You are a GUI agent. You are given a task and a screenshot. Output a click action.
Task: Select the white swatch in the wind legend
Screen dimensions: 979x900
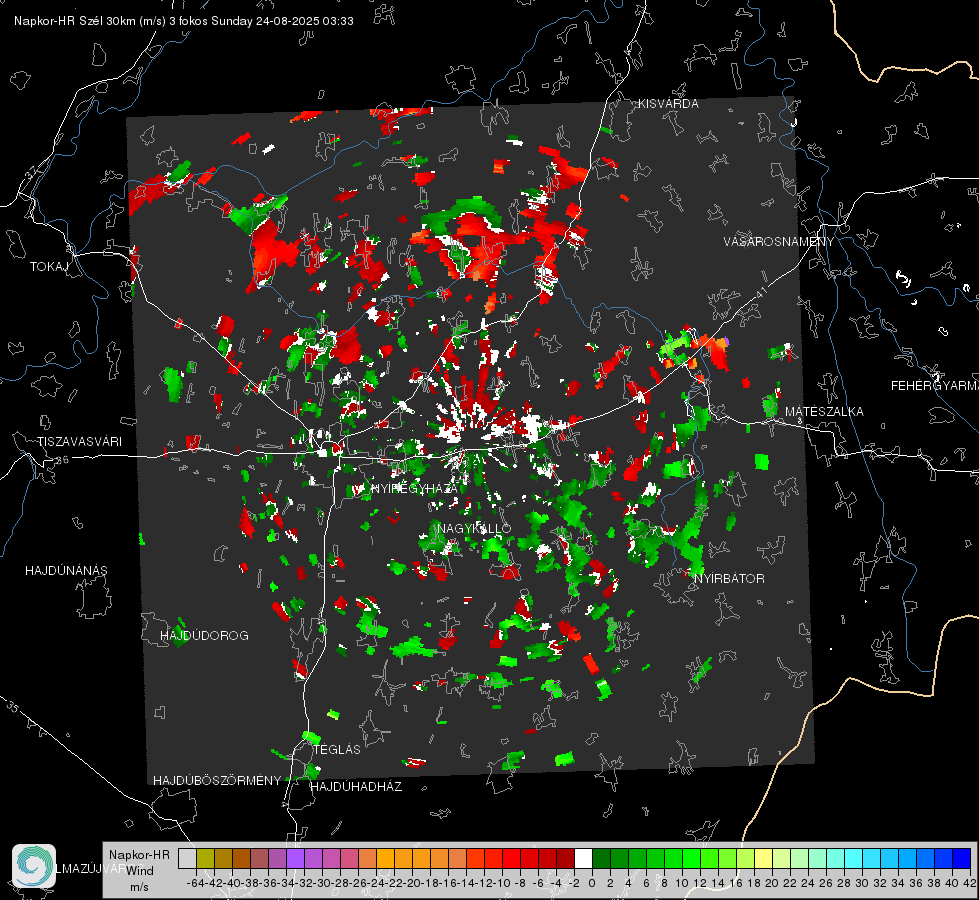click(583, 859)
